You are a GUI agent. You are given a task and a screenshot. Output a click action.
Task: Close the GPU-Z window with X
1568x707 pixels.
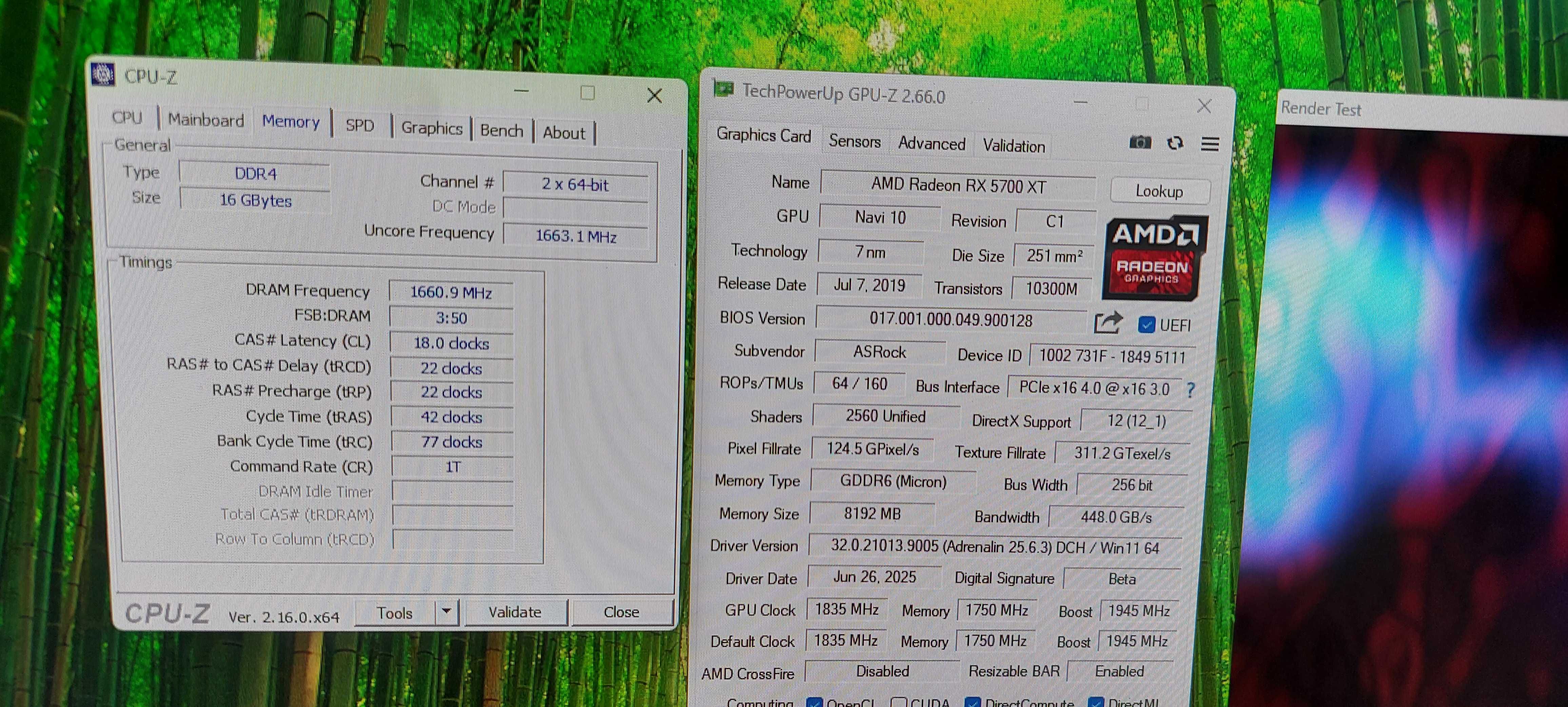tap(1204, 106)
